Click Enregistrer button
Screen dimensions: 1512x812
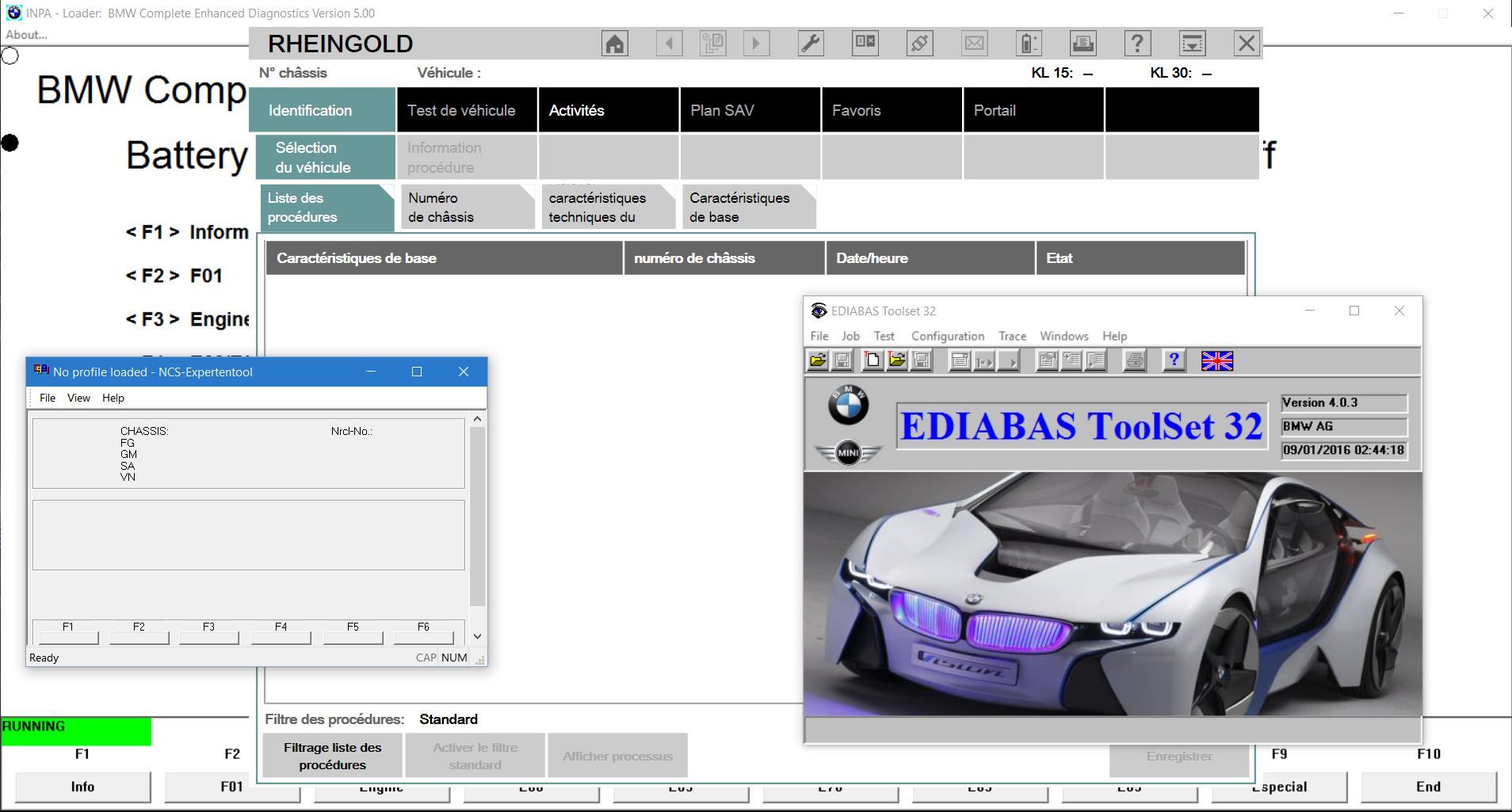point(1179,756)
